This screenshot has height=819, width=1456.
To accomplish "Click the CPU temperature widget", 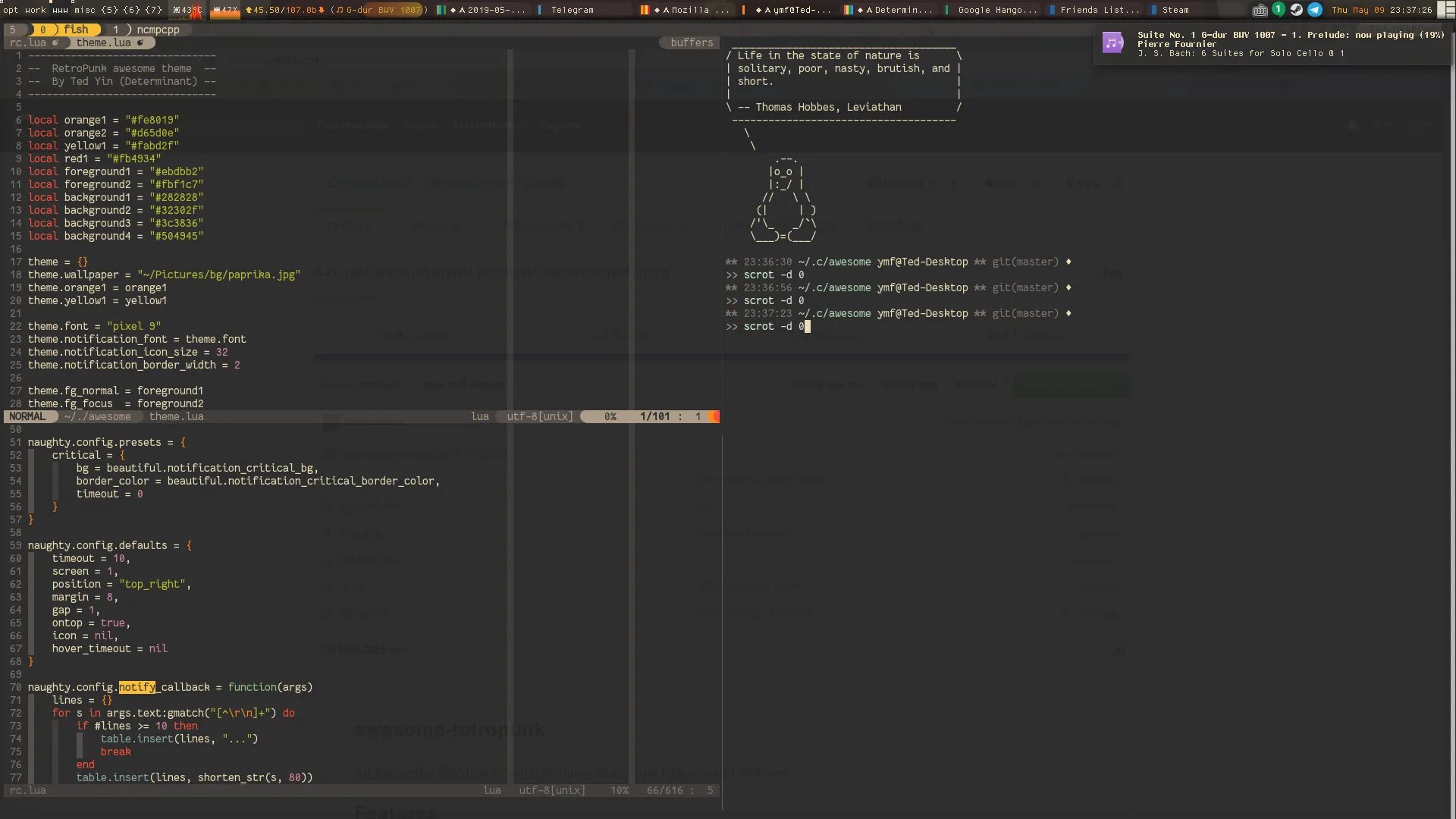I will click(187, 10).
